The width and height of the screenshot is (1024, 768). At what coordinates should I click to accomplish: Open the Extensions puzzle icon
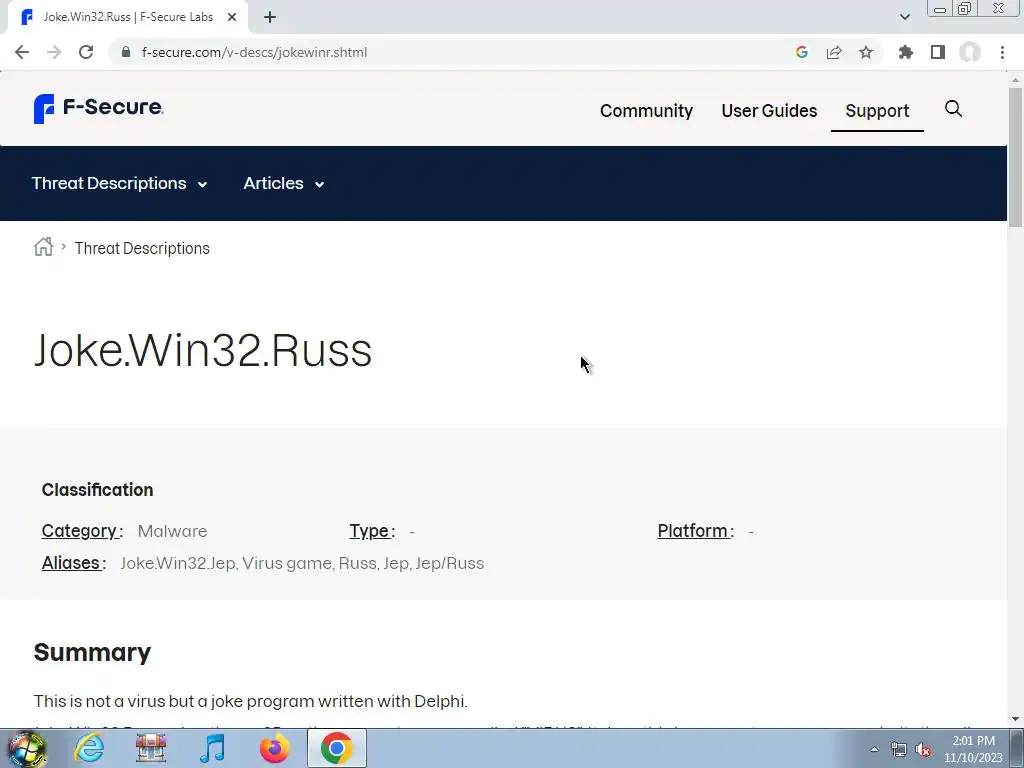(x=906, y=52)
